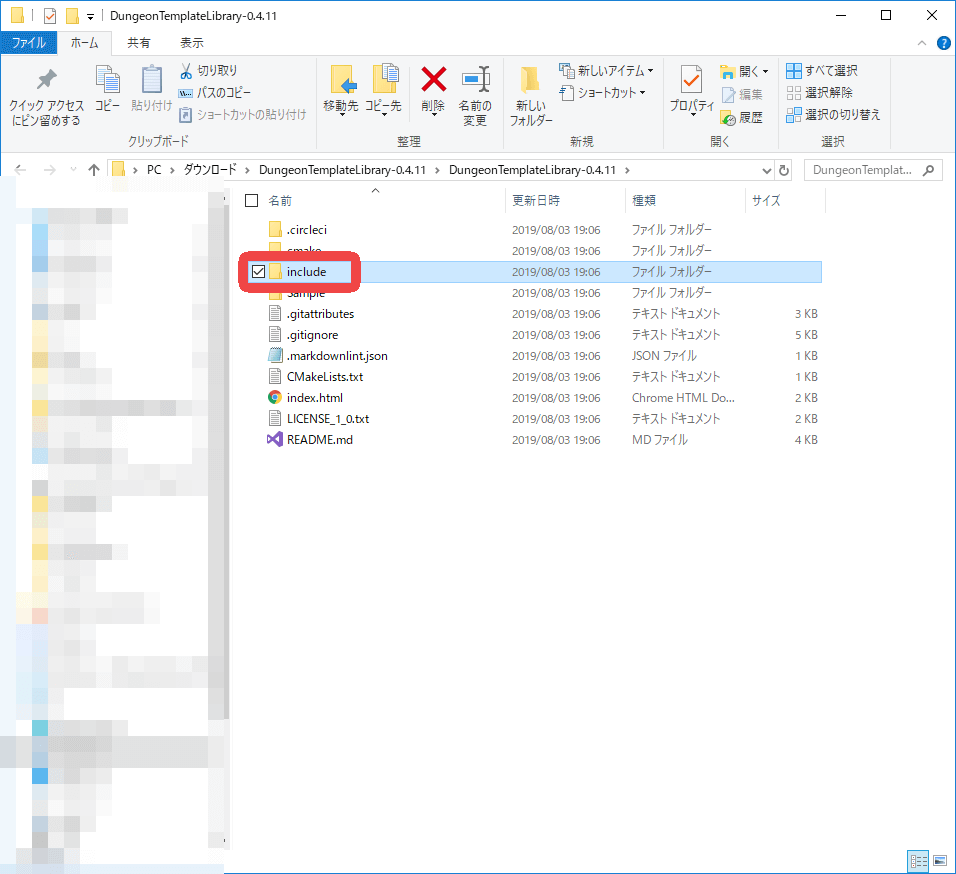956x874 pixels.
Task: Expand address bar history dropdown arrow
Action: (x=766, y=170)
